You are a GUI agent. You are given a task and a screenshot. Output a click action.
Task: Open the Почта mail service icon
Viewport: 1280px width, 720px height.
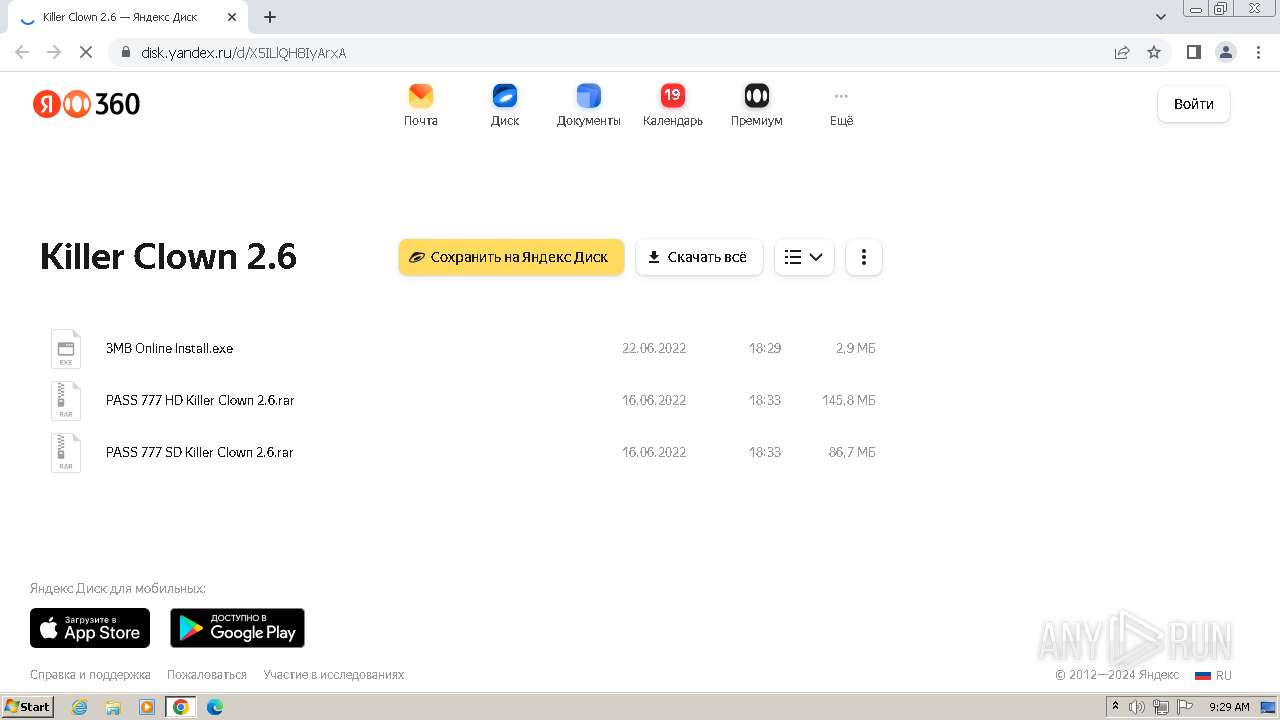click(x=421, y=96)
